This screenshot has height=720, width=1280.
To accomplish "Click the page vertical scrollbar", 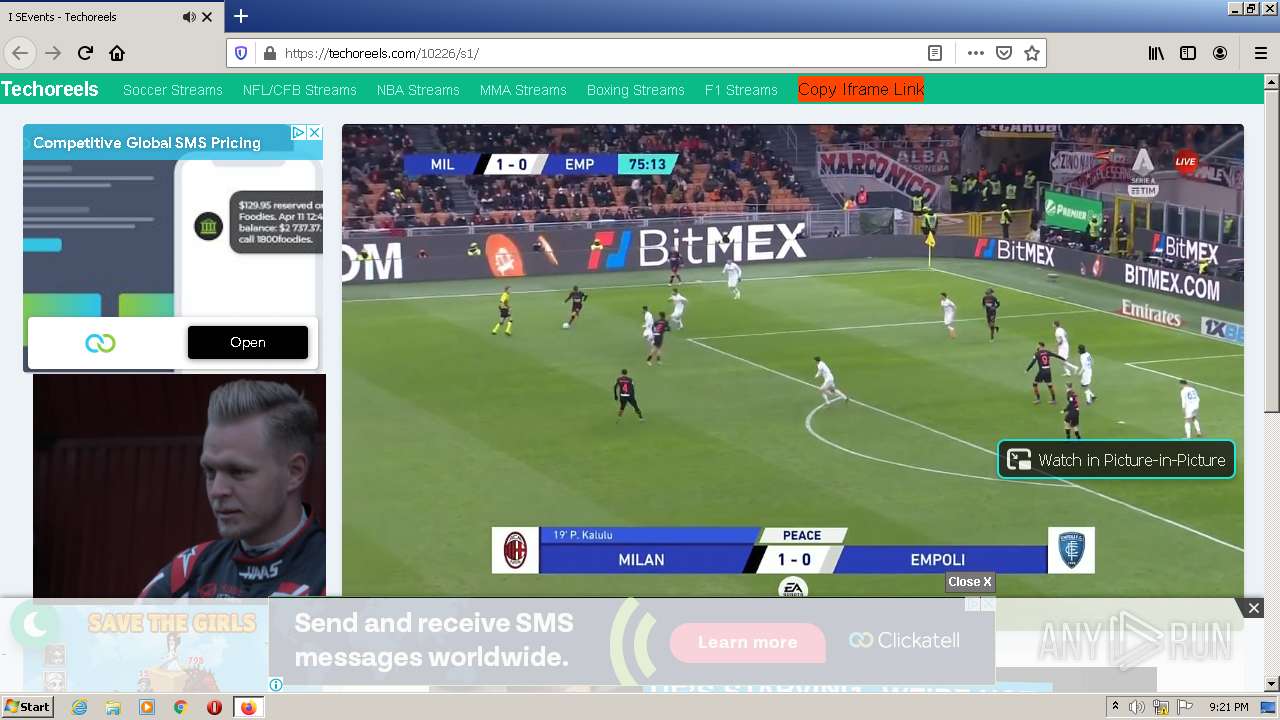I will click(x=1272, y=250).
